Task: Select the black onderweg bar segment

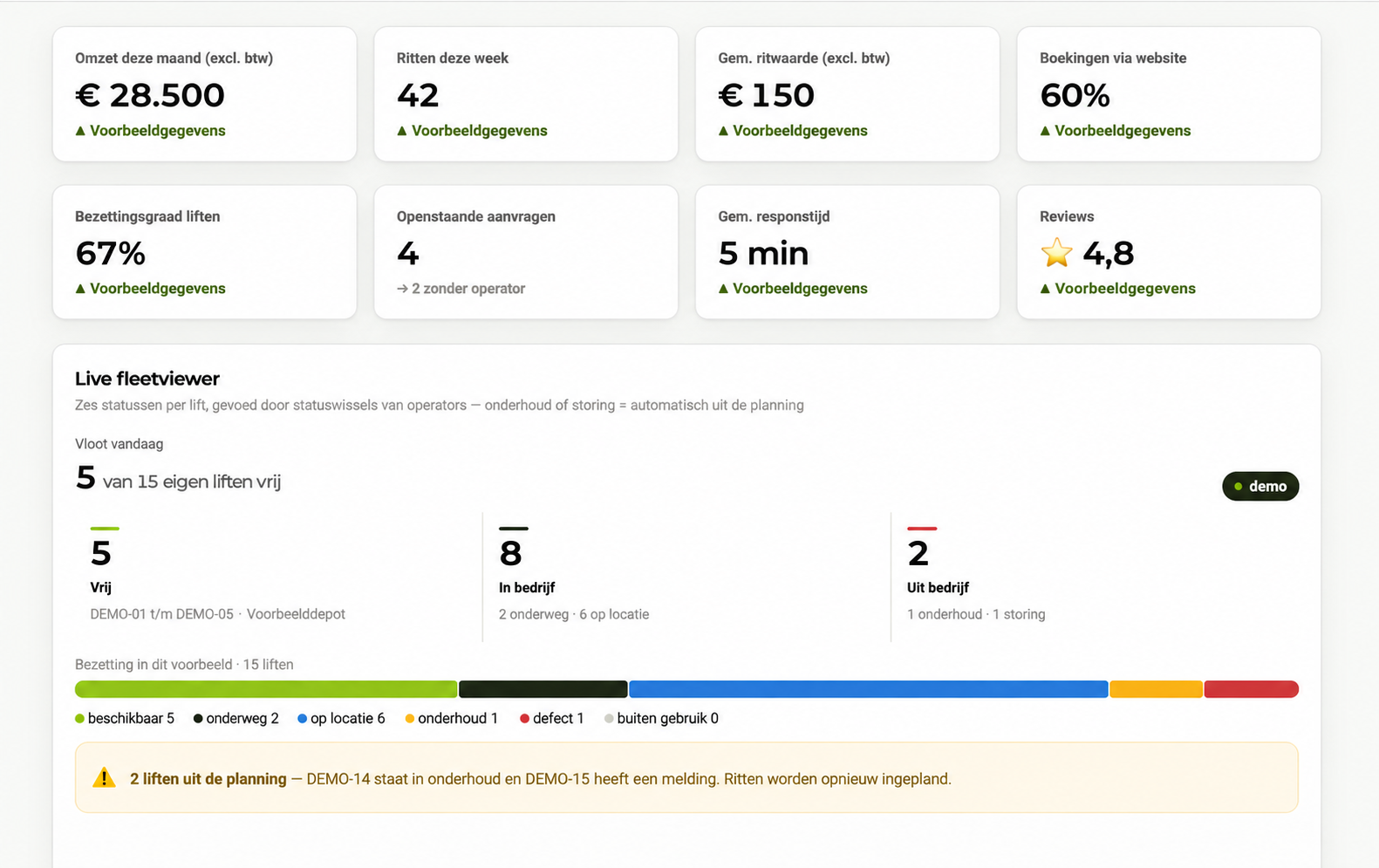Action: coord(543,689)
